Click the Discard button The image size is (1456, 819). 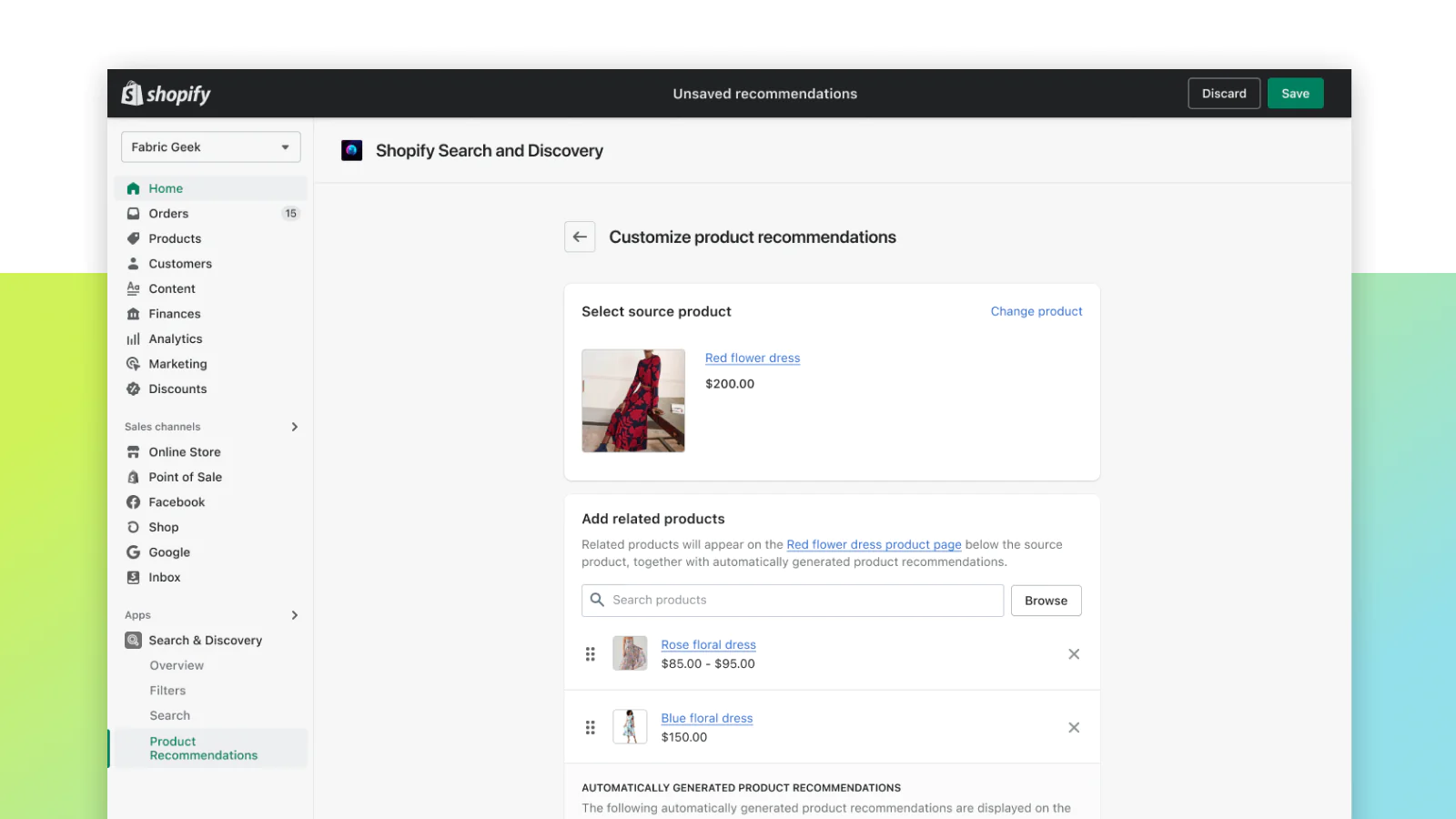click(x=1224, y=93)
